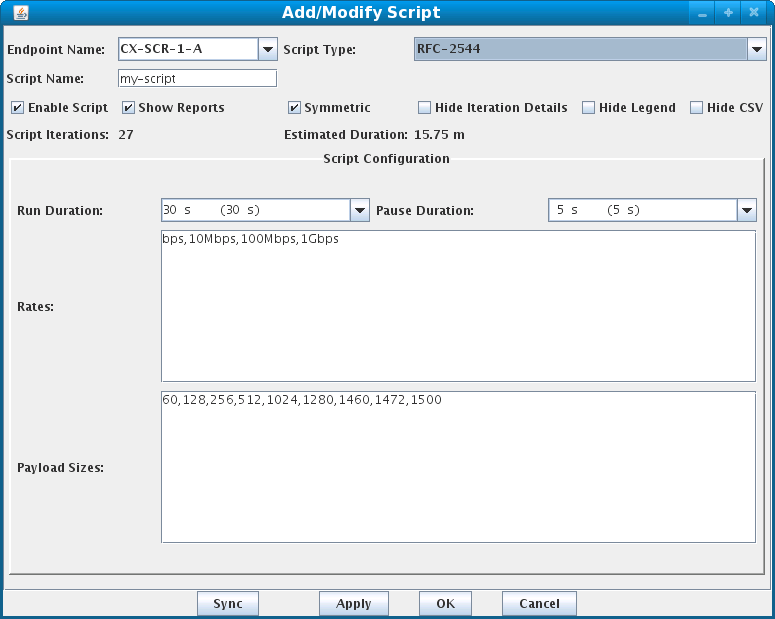This screenshot has height=619, width=775.
Task: Toggle the Symmetric checkbox
Action: pos(294,107)
